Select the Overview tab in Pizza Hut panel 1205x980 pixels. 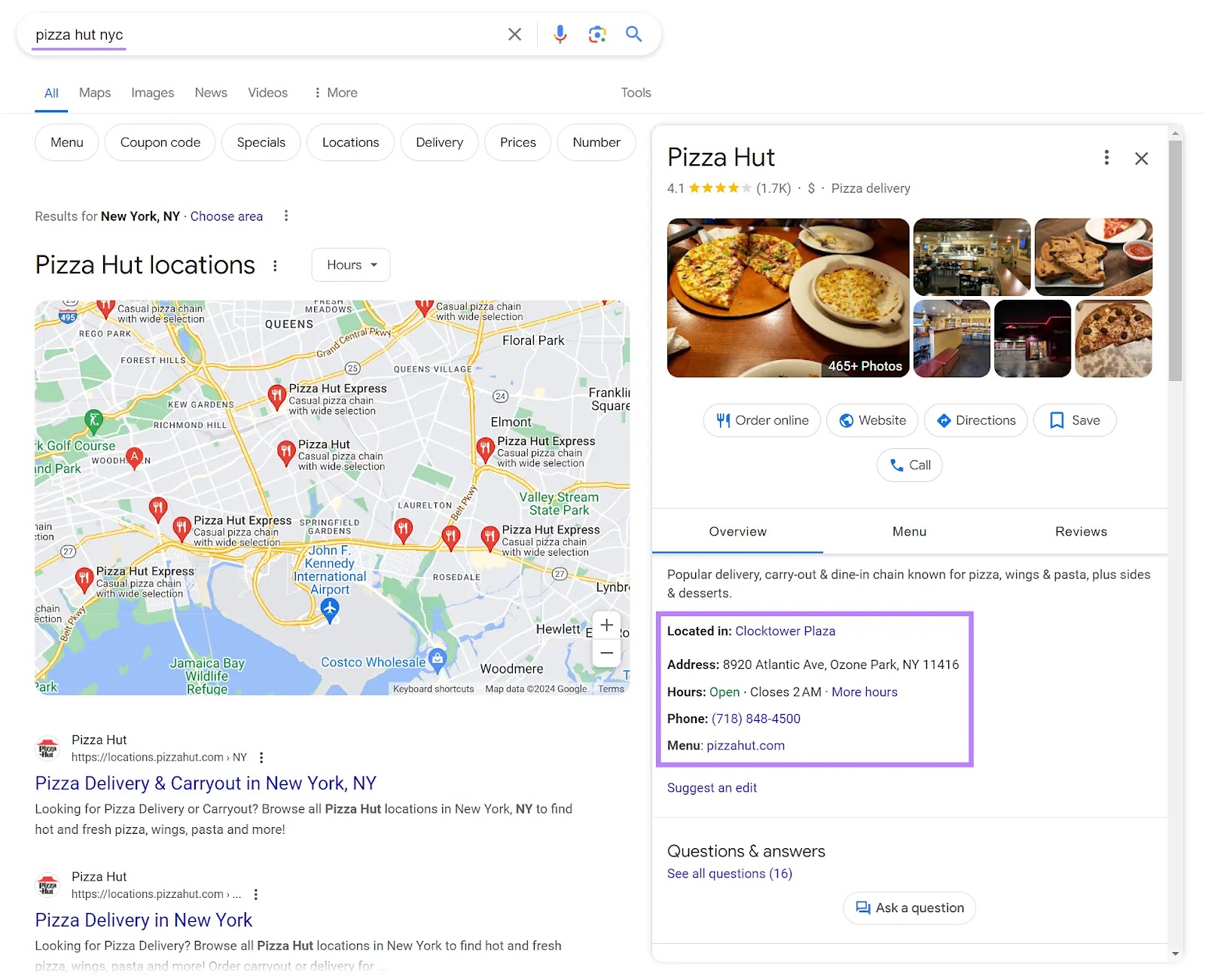tap(738, 532)
